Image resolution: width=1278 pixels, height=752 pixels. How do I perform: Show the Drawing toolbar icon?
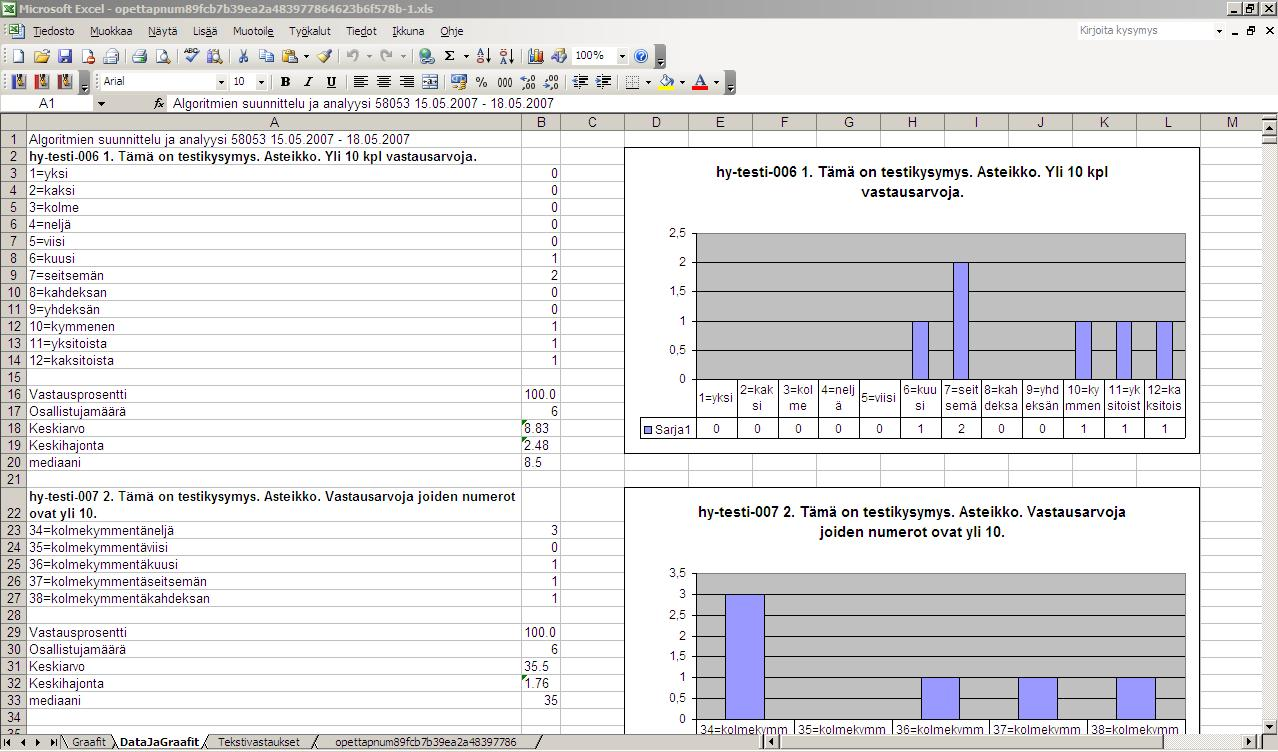(559, 56)
